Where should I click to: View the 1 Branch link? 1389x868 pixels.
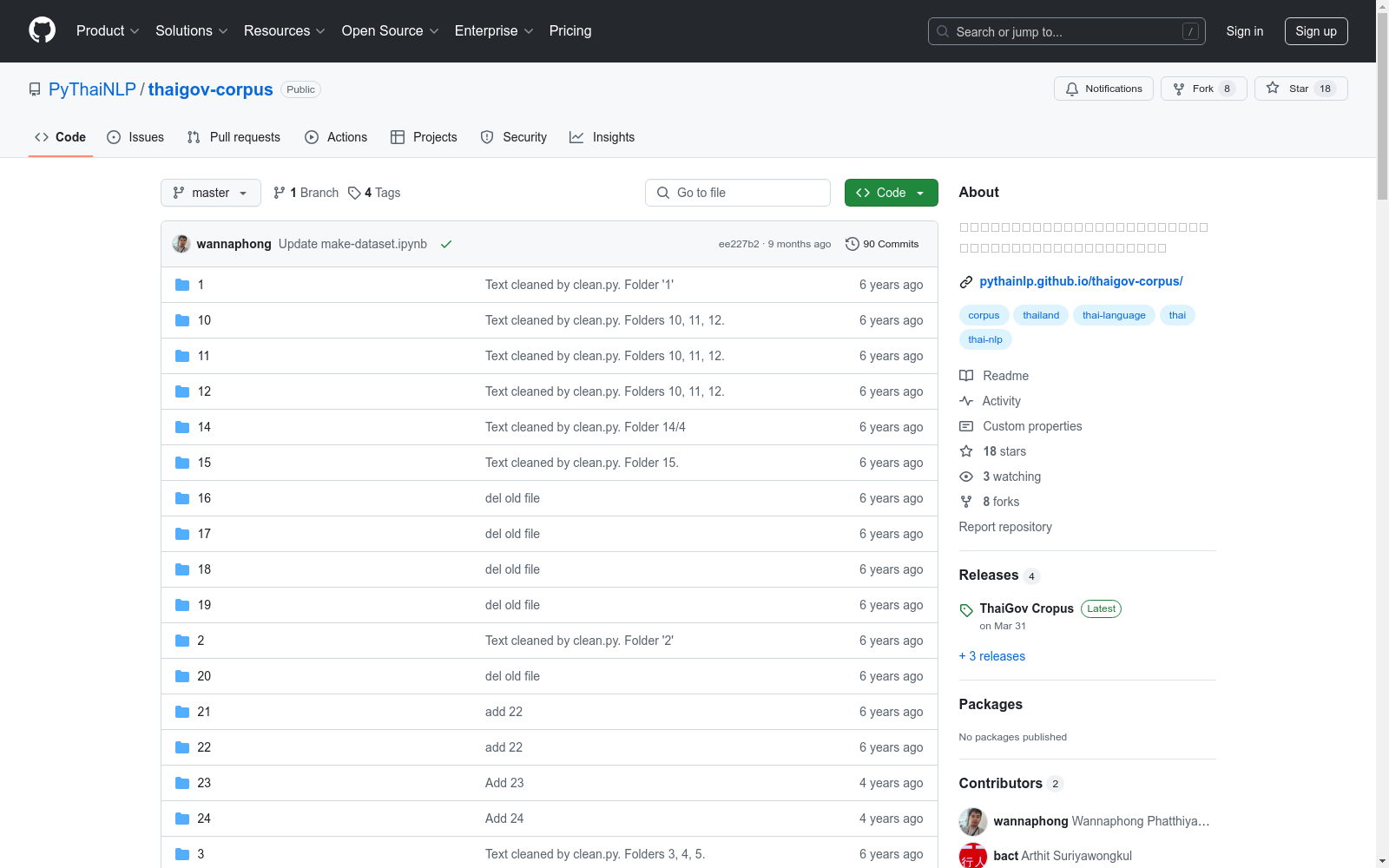306,193
